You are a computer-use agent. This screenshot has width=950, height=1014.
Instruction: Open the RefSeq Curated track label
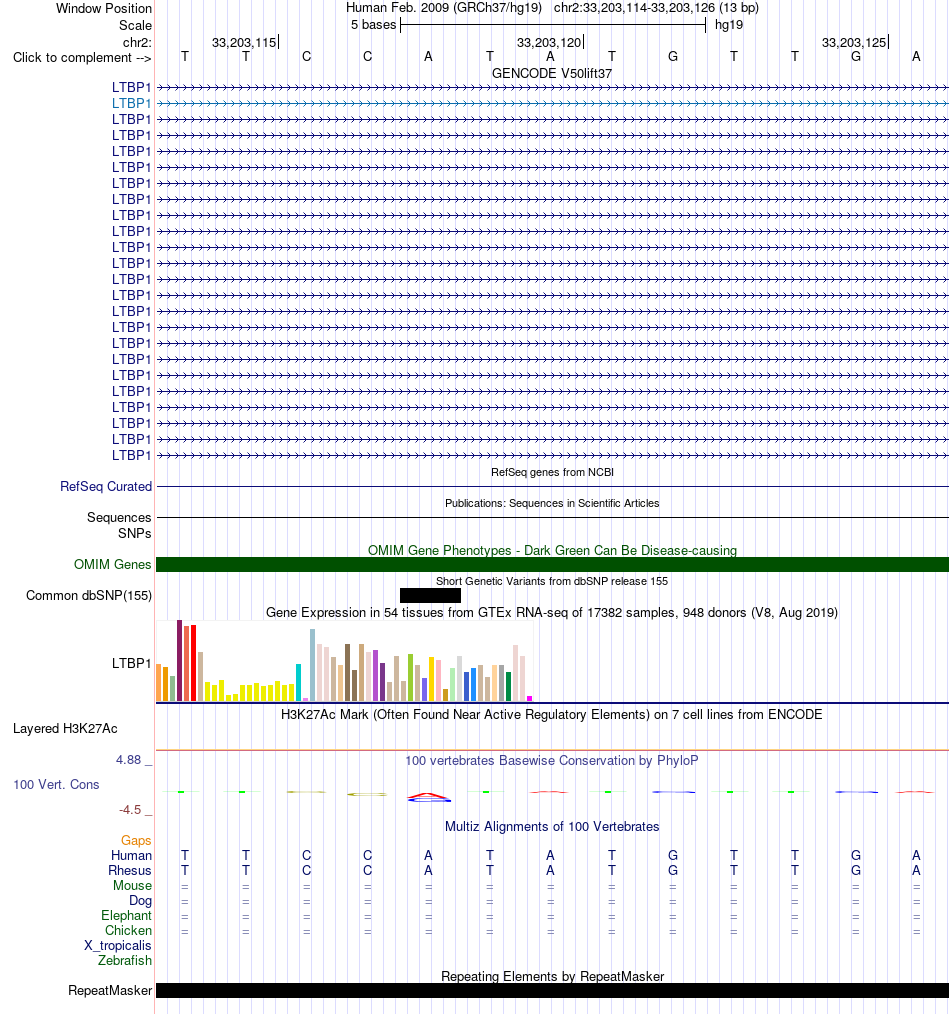(x=106, y=486)
